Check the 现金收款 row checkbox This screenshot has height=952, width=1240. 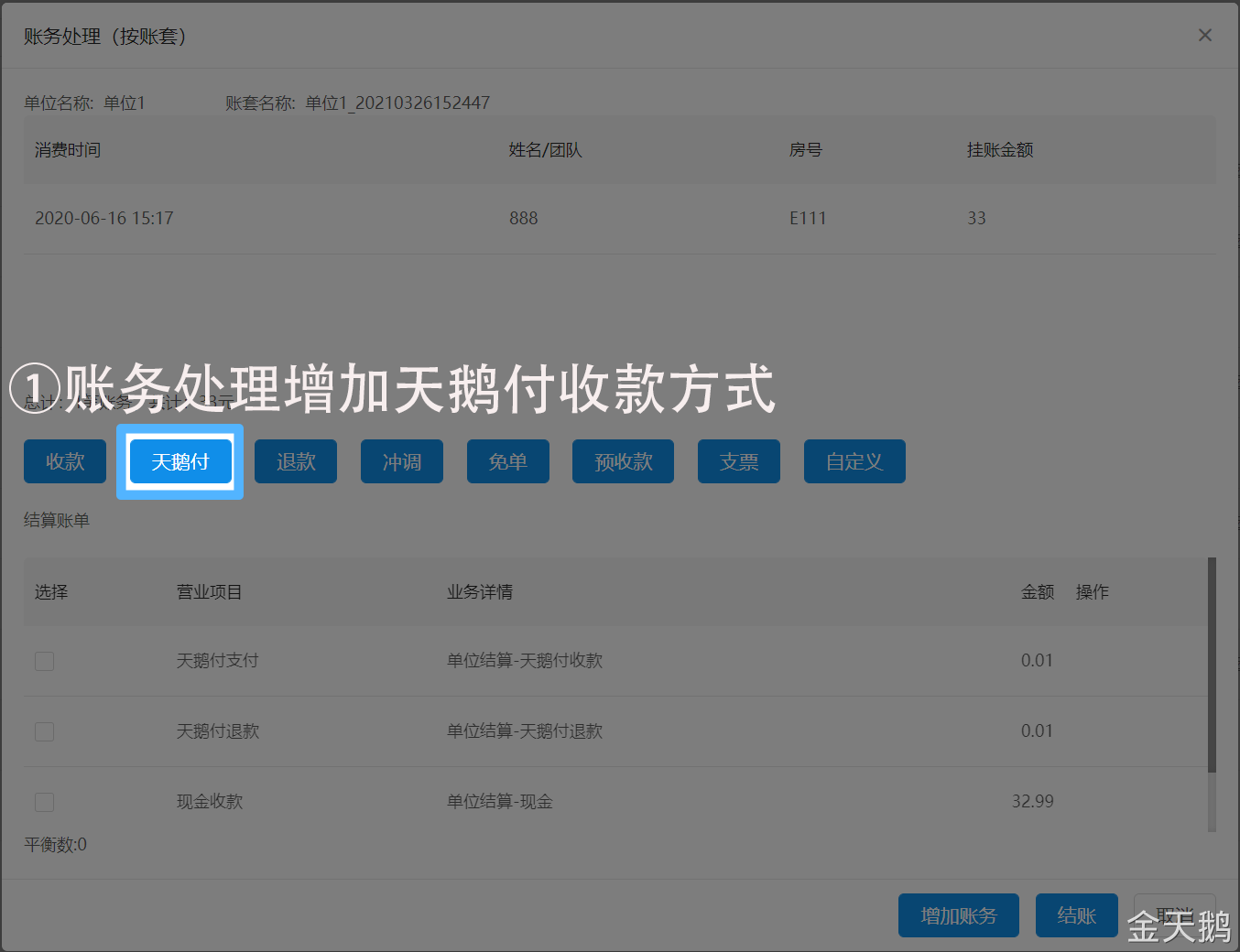point(44,802)
